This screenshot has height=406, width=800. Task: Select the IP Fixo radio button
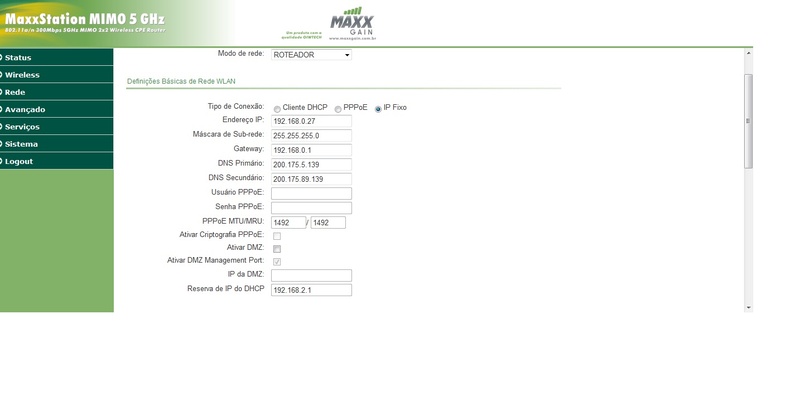pos(378,109)
